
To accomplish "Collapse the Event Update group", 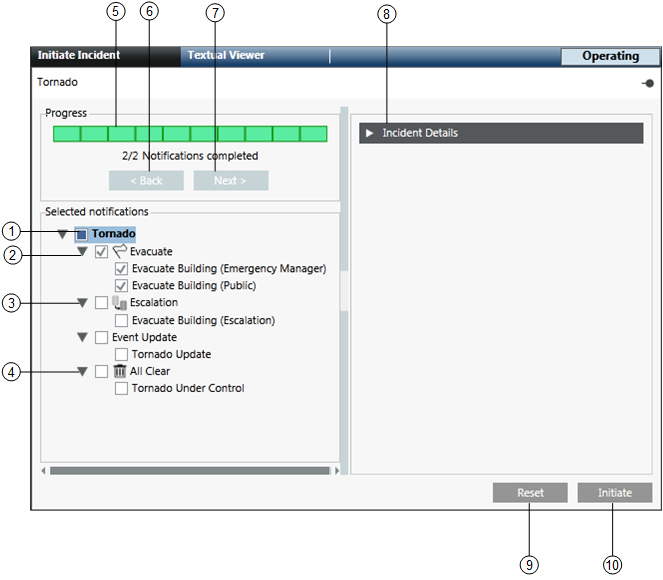I will pos(83,338).
